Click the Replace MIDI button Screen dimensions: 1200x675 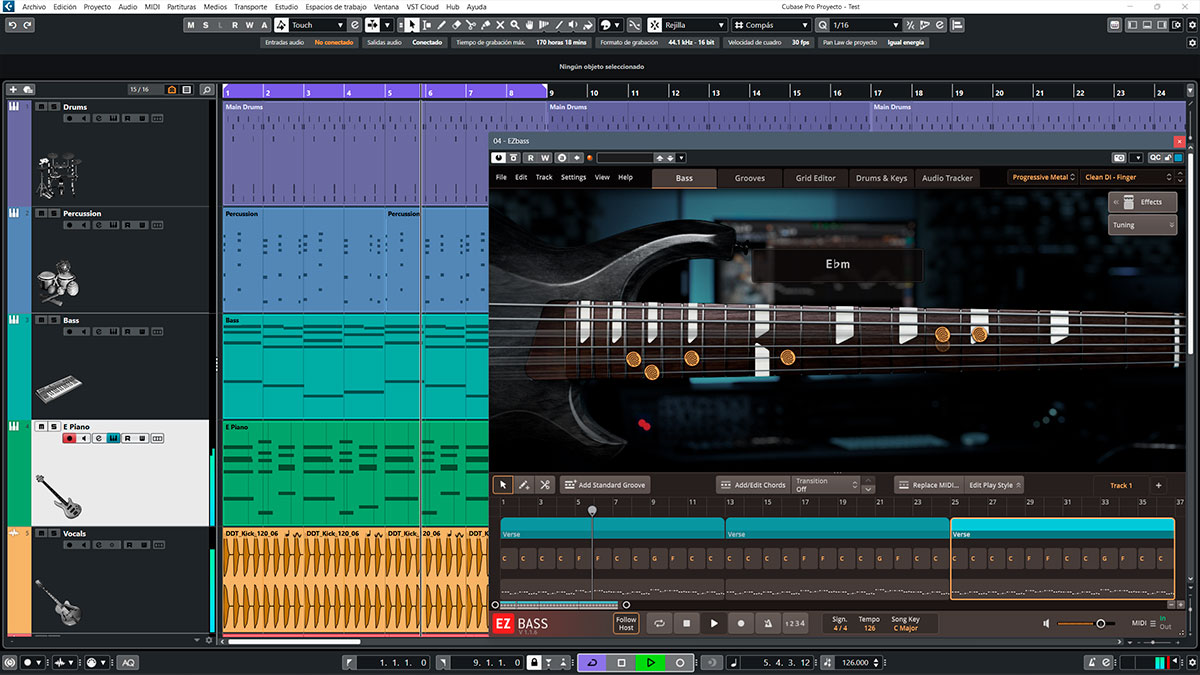pos(928,485)
